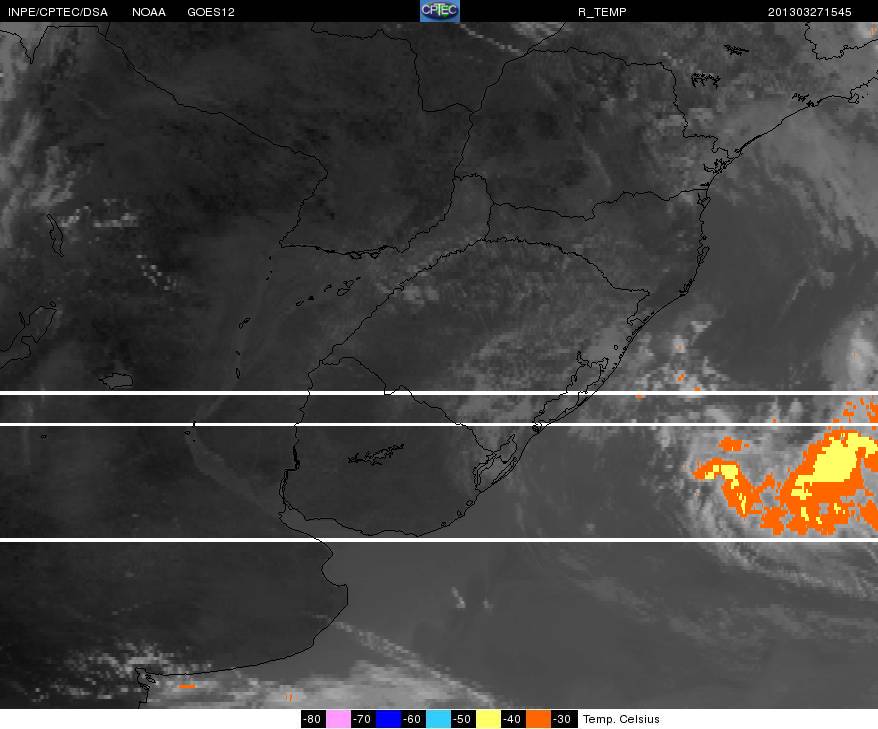Click the -40 legend value
Viewport: 878px width, 729px height.
pyautogui.click(x=512, y=719)
